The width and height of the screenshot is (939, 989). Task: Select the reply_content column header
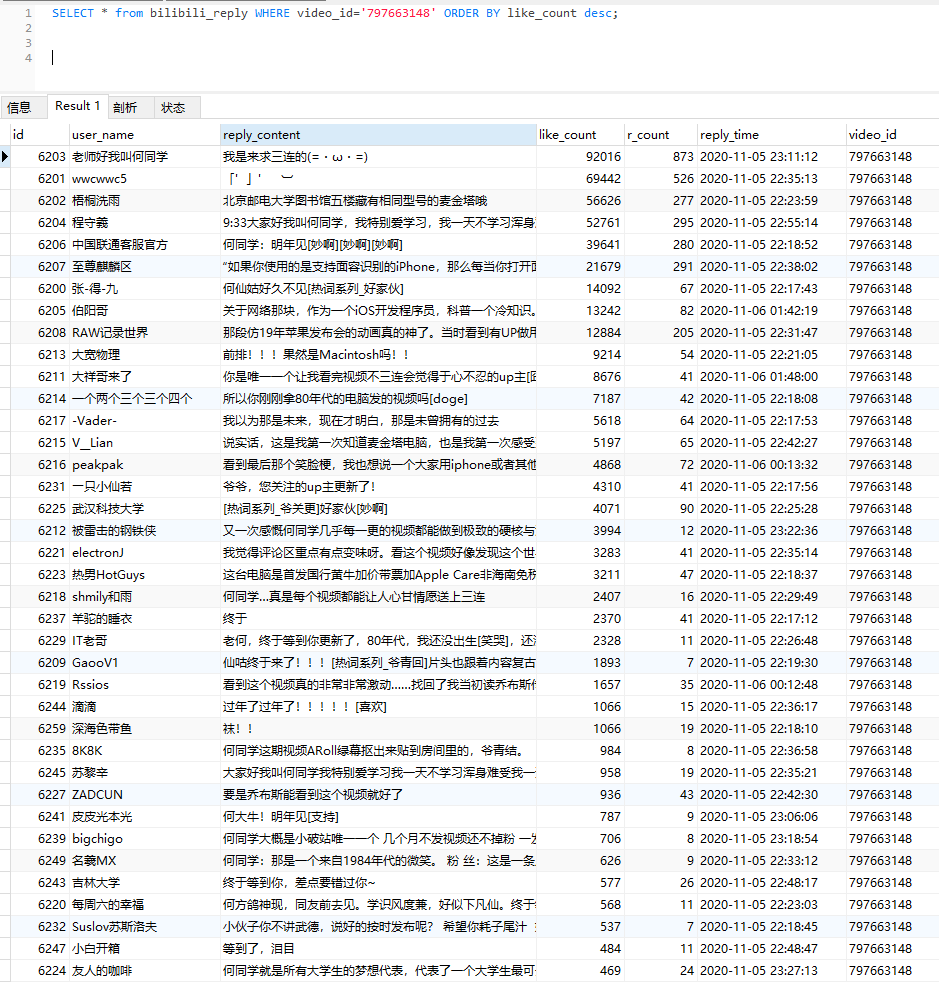(x=378, y=134)
